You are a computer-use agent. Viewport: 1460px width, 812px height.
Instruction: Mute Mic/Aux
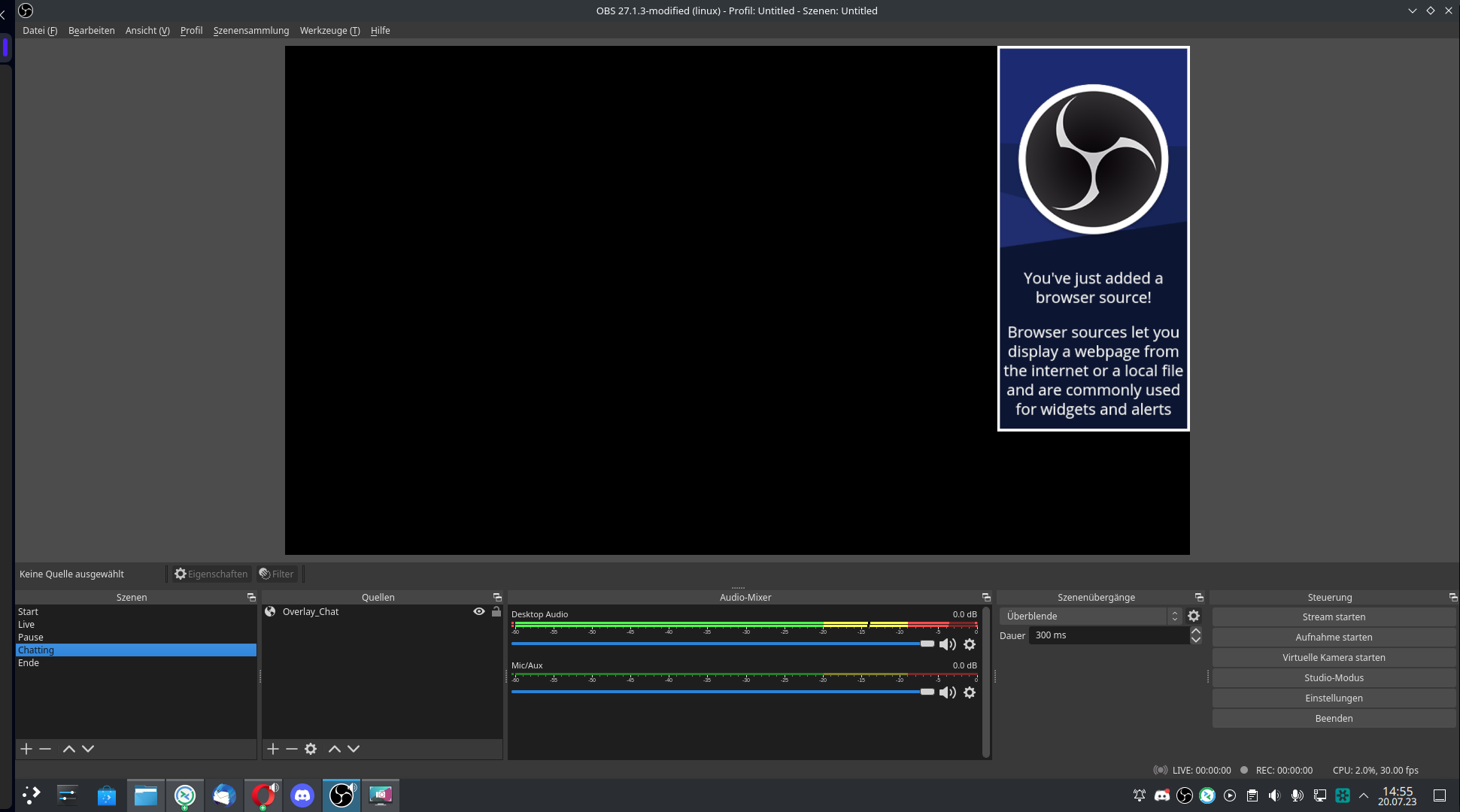click(948, 692)
